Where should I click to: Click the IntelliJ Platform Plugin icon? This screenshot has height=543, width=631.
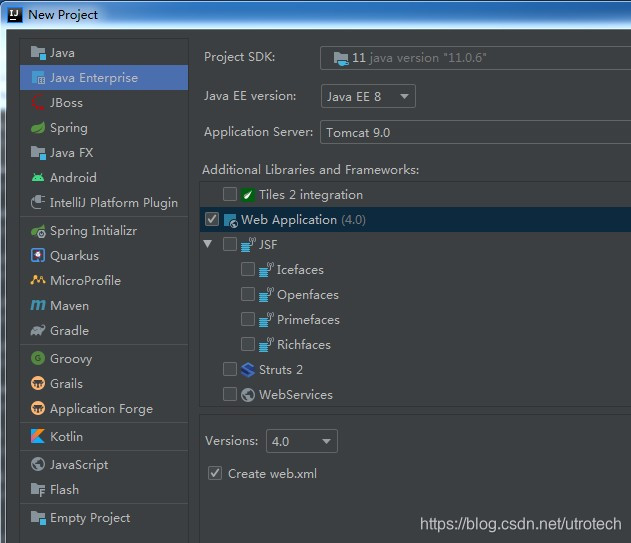(x=38, y=202)
